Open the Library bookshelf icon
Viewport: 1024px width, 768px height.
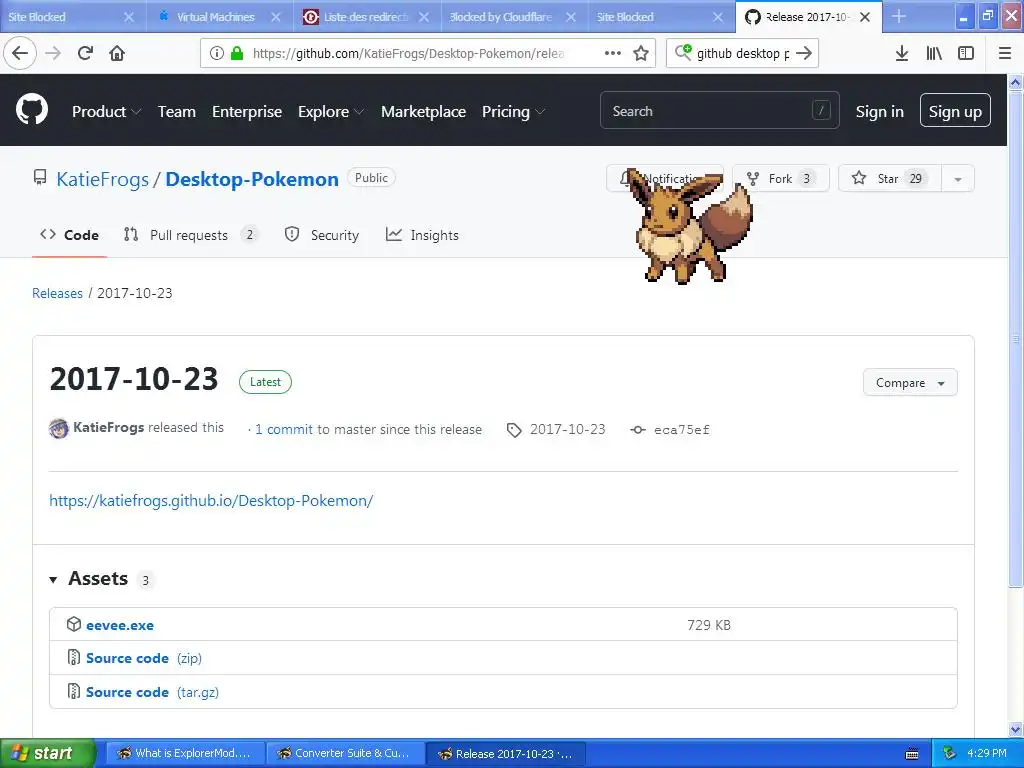click(x=934, y=53)
